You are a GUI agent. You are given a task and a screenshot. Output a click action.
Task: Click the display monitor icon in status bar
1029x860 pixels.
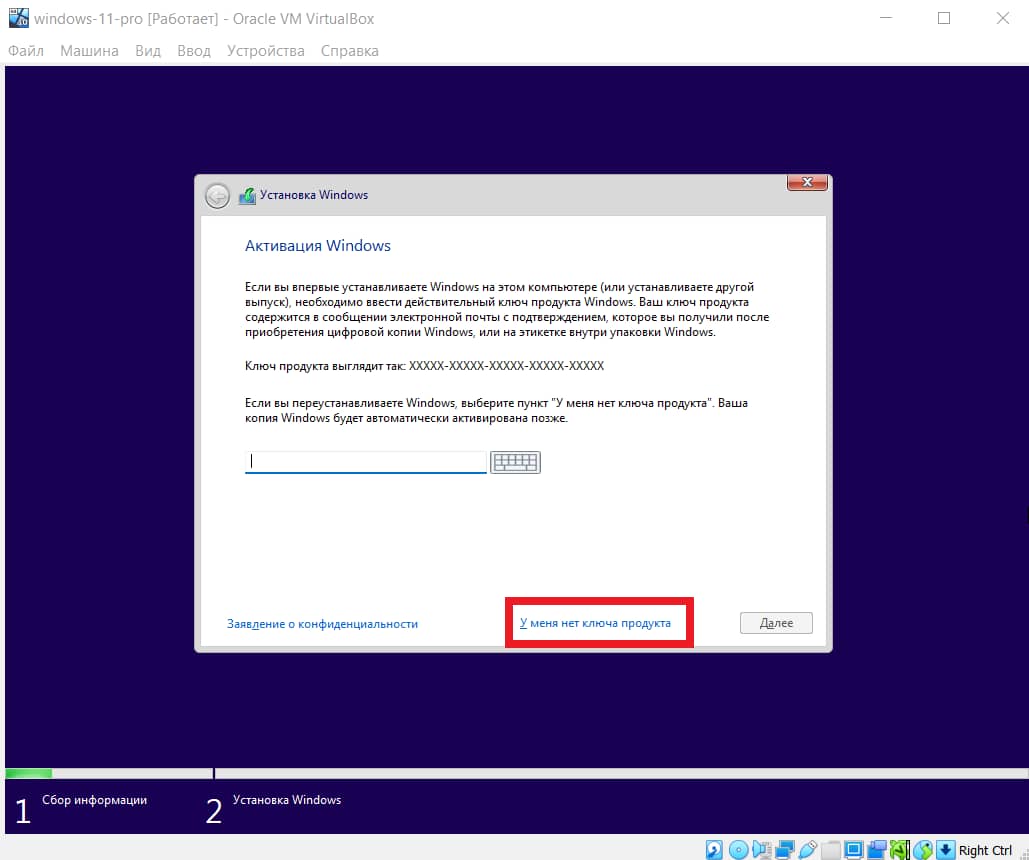(x=854, y=849)
